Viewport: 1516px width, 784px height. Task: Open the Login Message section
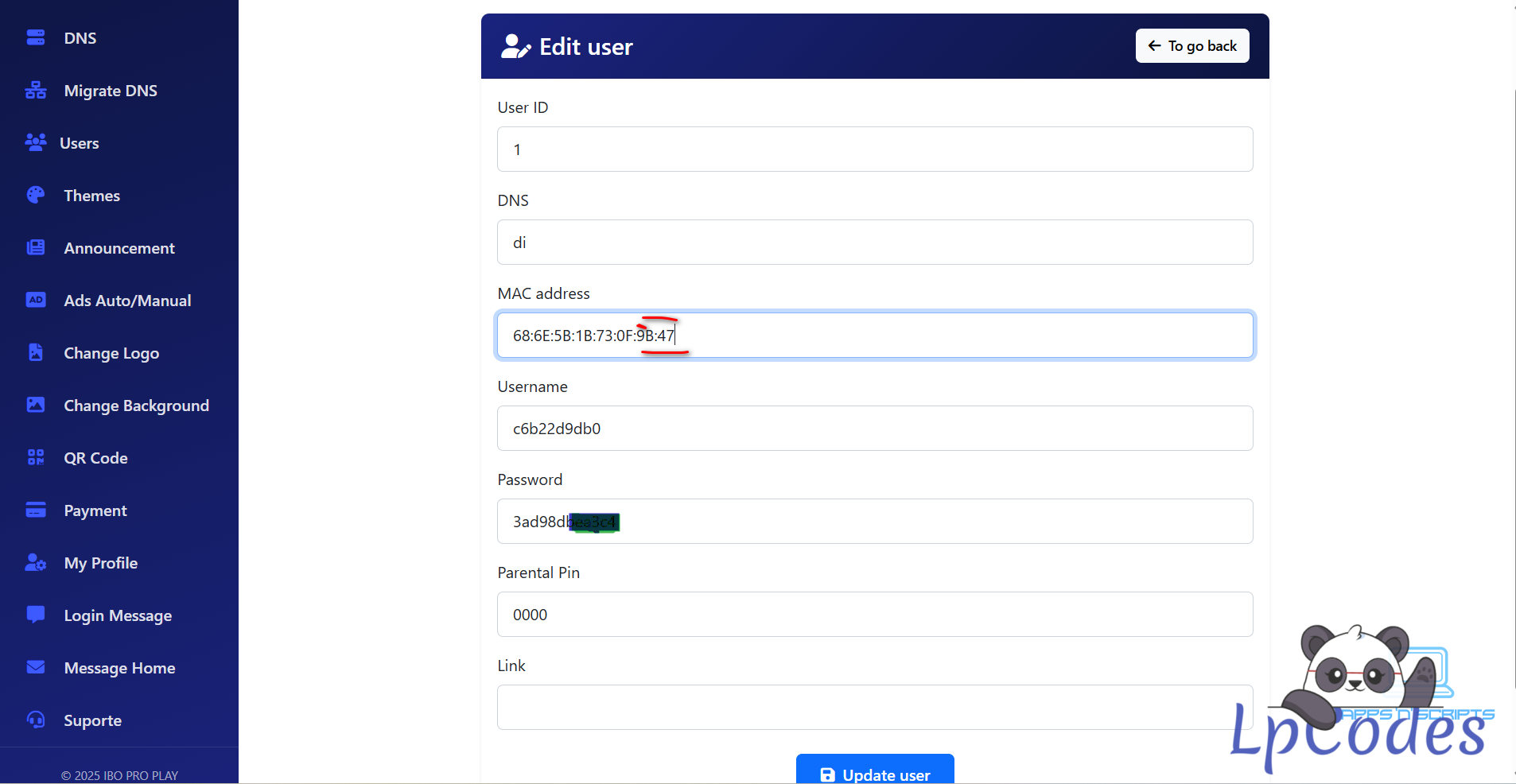point(118,615)
